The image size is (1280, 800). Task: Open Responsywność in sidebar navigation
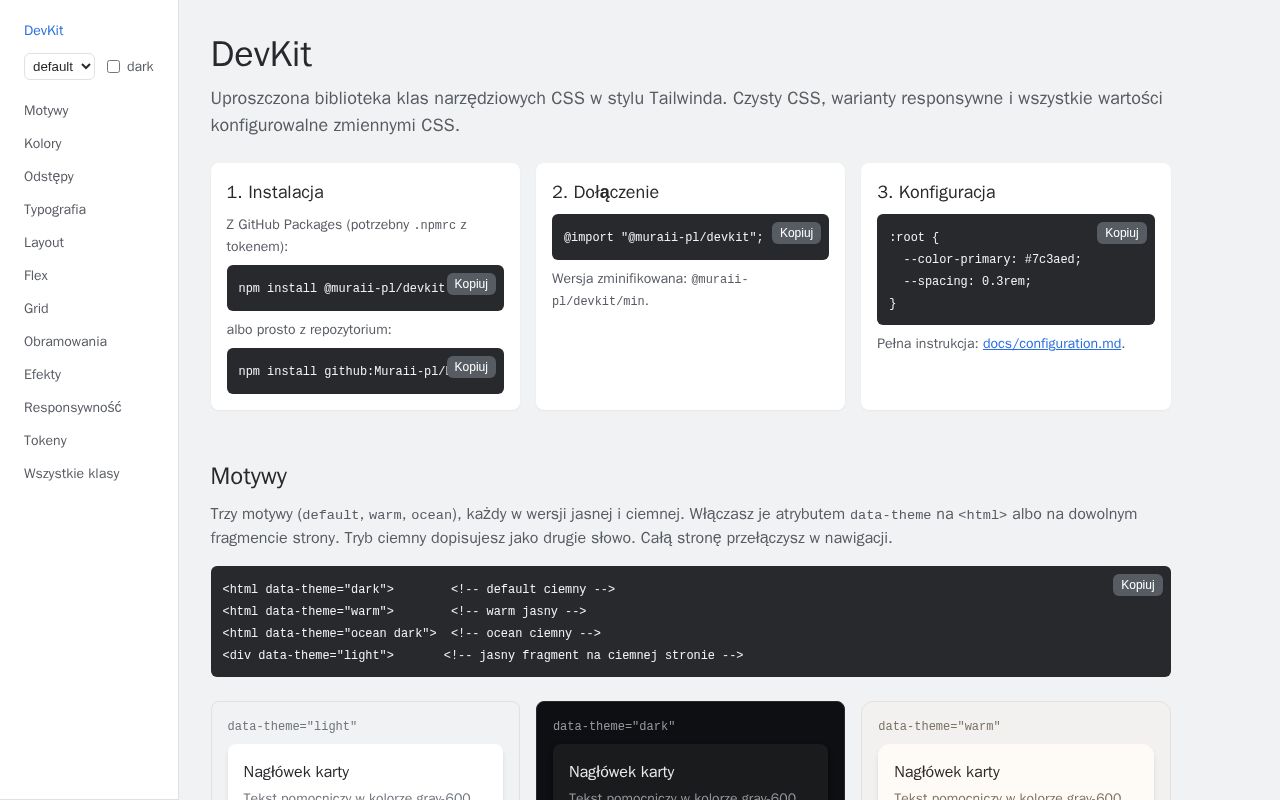pyautogui.click(x=73, y=407)
